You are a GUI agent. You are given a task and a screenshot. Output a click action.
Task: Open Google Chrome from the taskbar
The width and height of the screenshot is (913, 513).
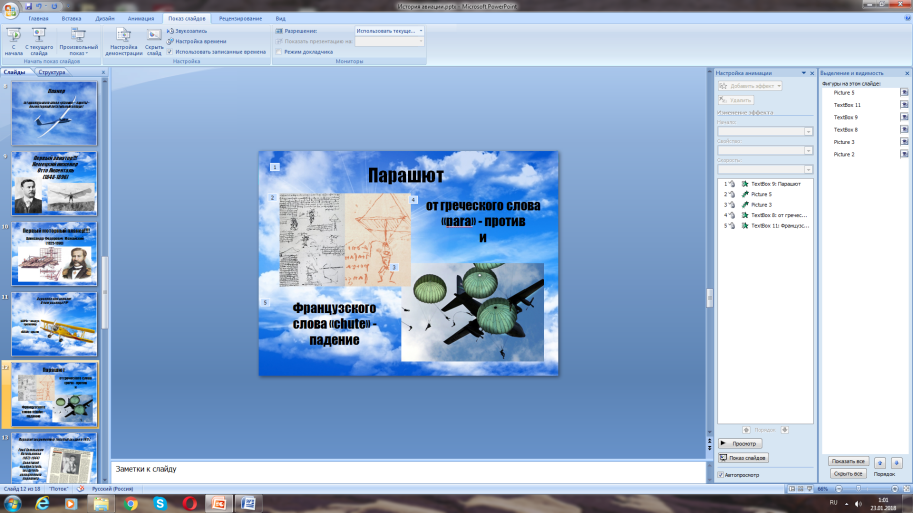coord(130,504)
